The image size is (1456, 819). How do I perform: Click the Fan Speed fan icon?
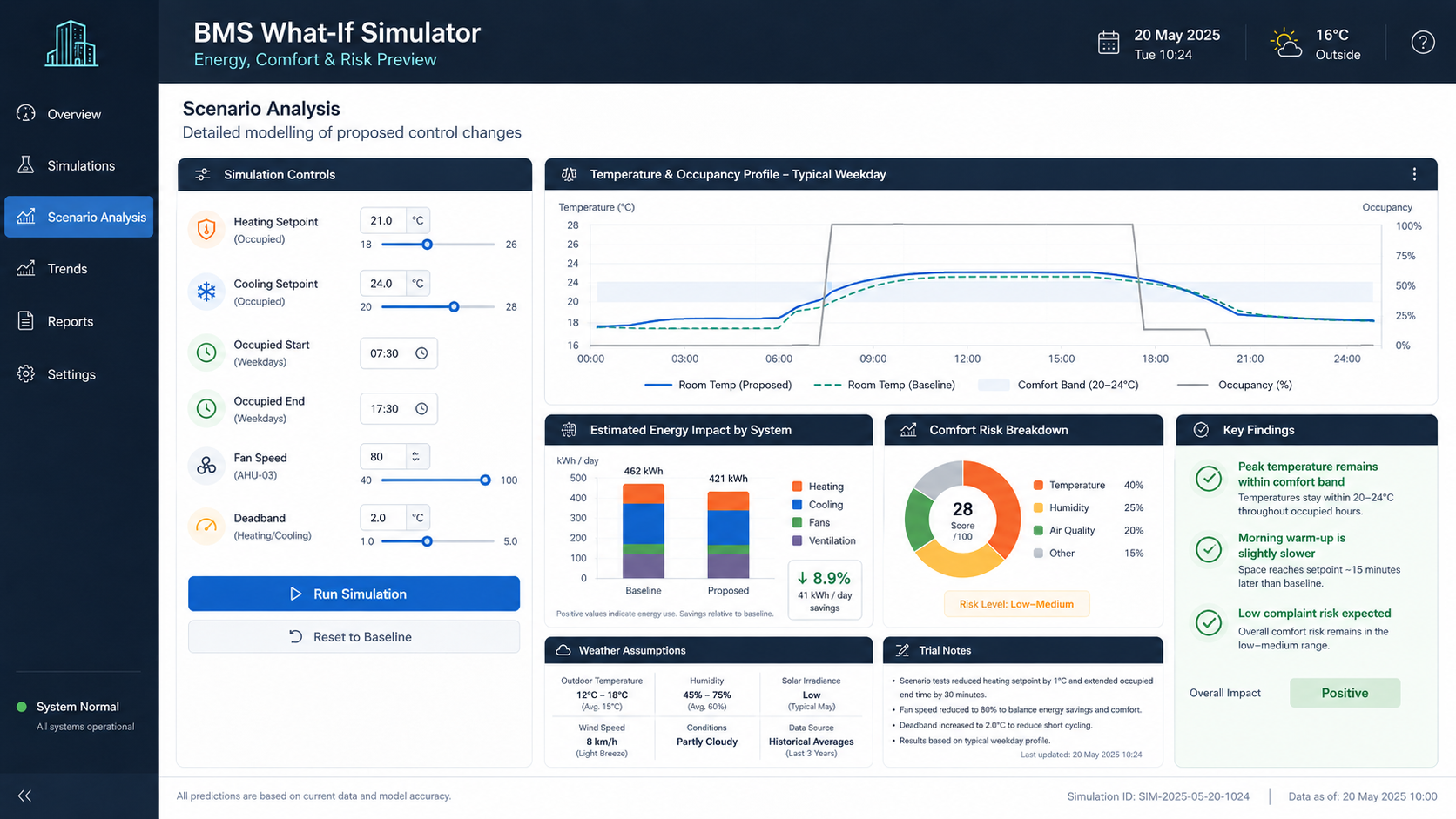(x=206, y=466)
